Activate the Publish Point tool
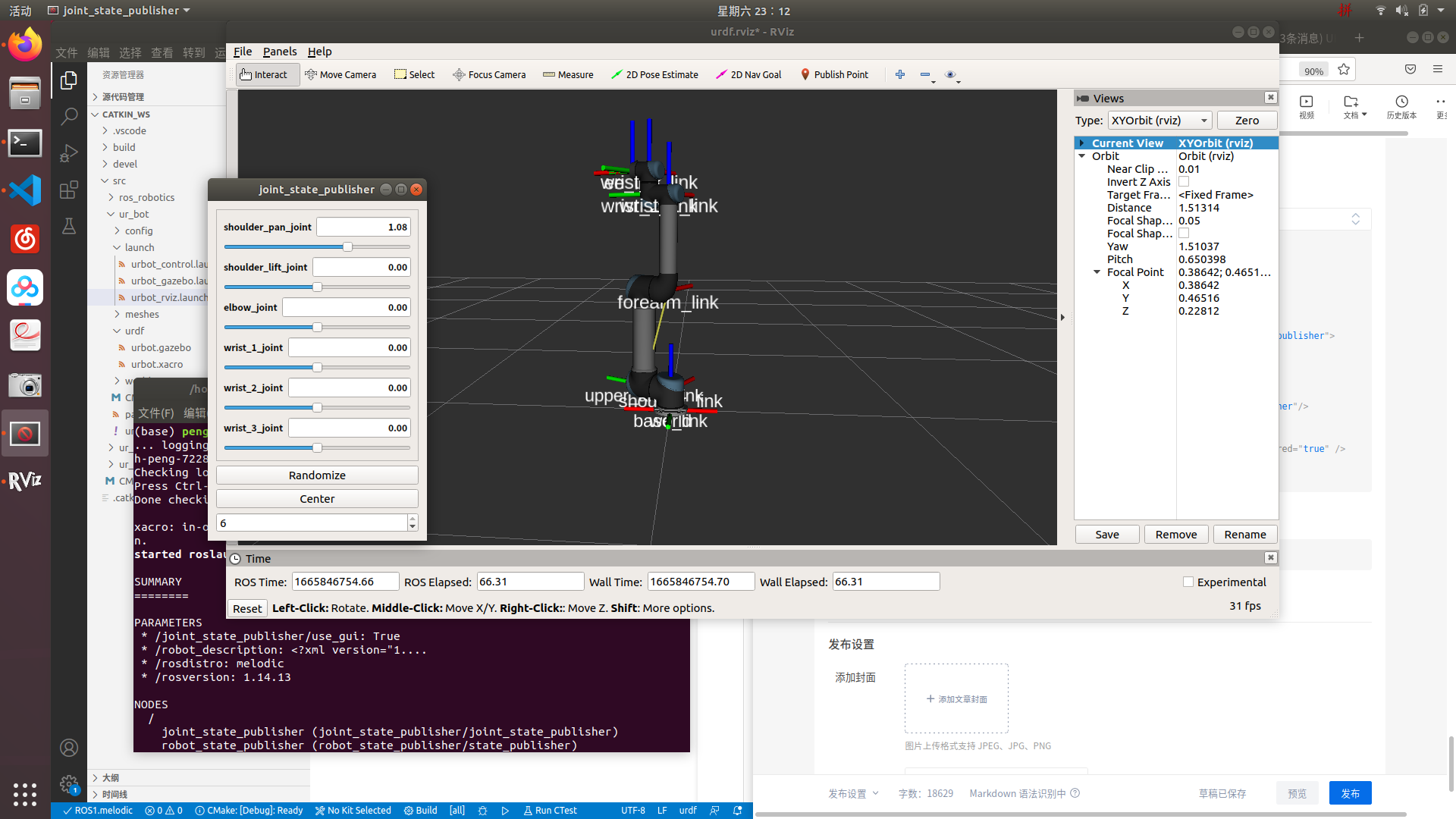 834,74
